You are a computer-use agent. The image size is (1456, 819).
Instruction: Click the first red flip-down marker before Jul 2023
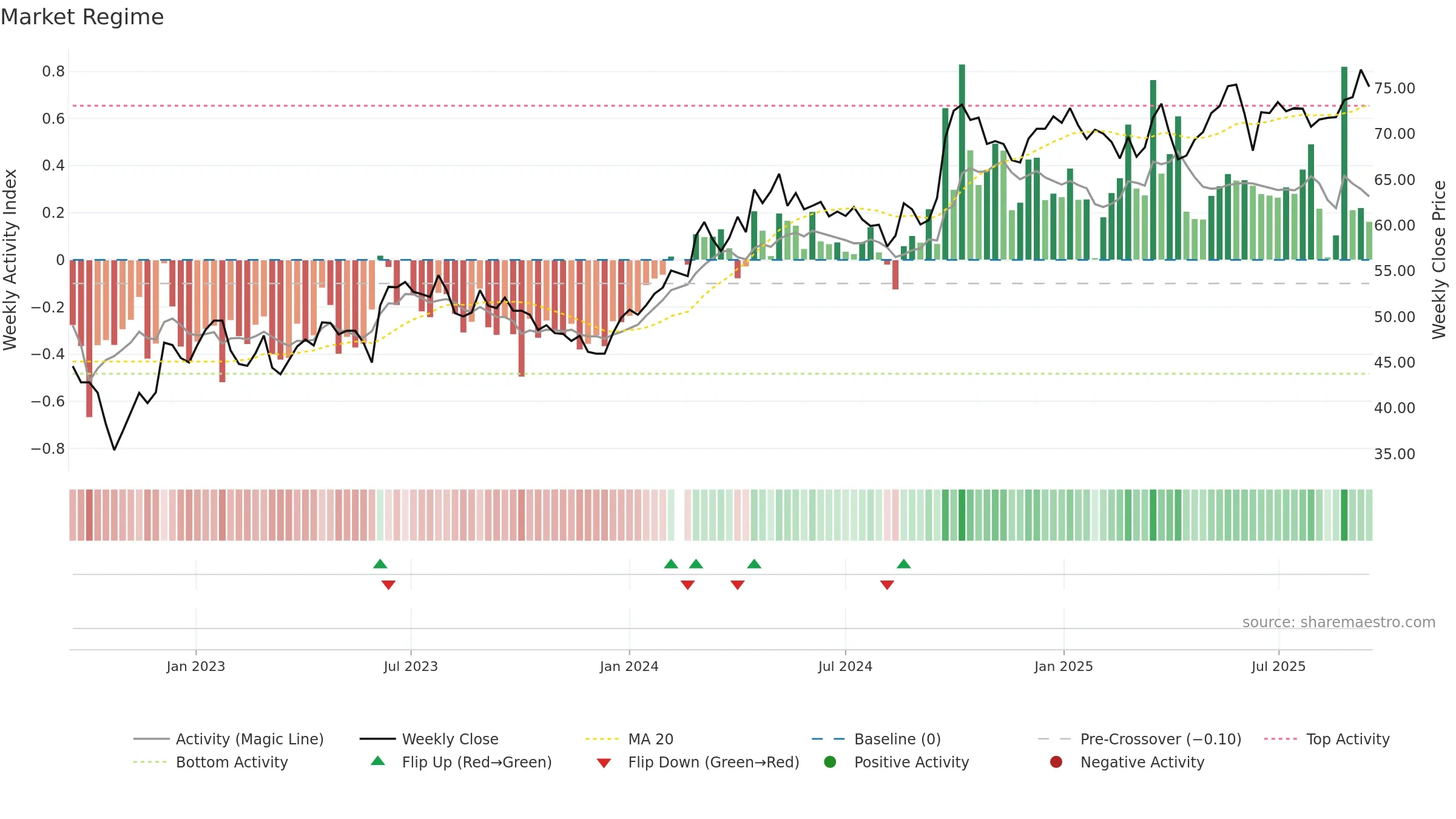click(388, 585)
